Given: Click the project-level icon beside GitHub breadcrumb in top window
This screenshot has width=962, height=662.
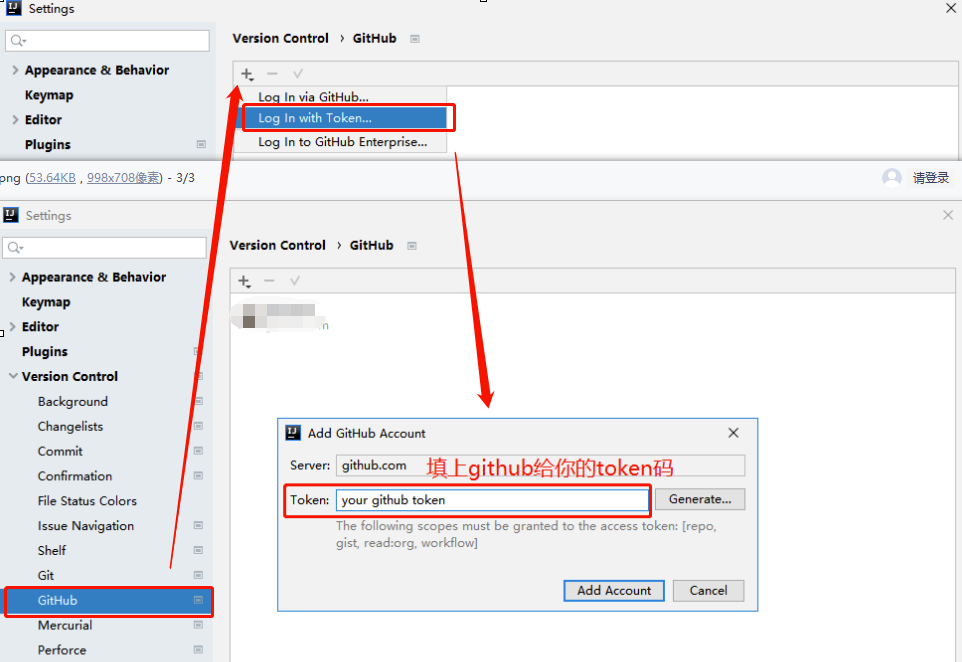Looking at the screenshot, I should click(x=415, y=39).
